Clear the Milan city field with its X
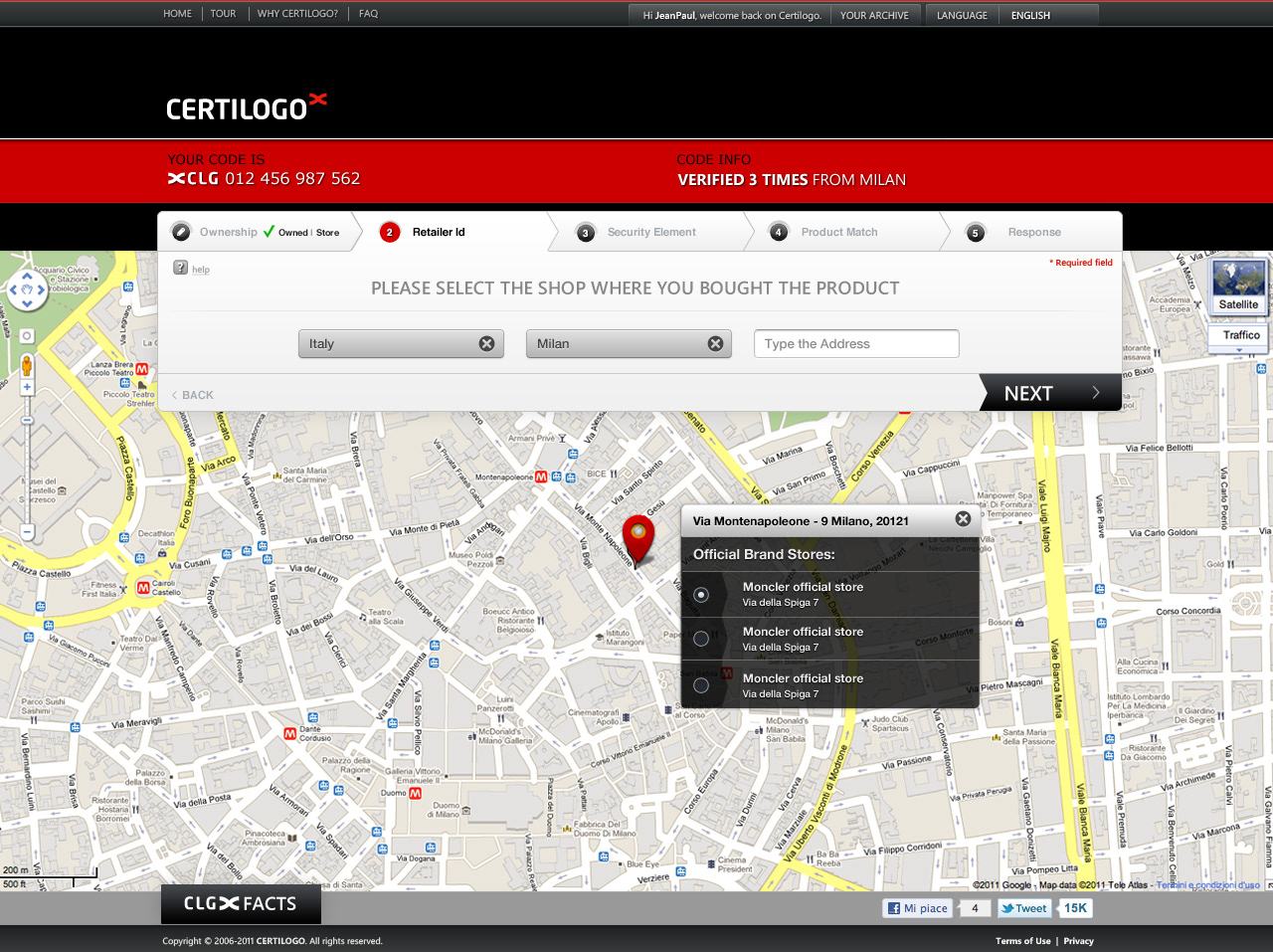The image size is (1273, 952). (715, 343)
